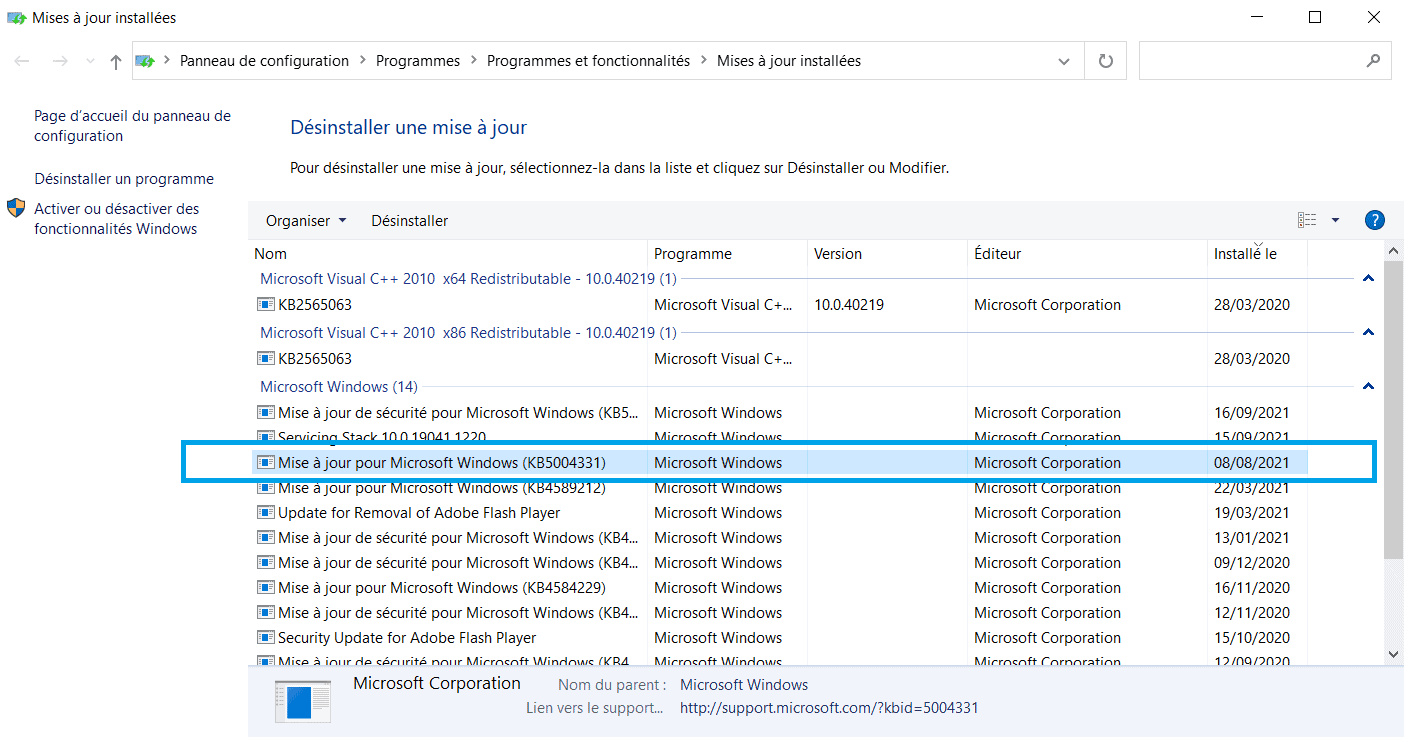This screenshot has width=1404, height=737.
Task: Change view with the view layout icon
Action: (1307, 220)
